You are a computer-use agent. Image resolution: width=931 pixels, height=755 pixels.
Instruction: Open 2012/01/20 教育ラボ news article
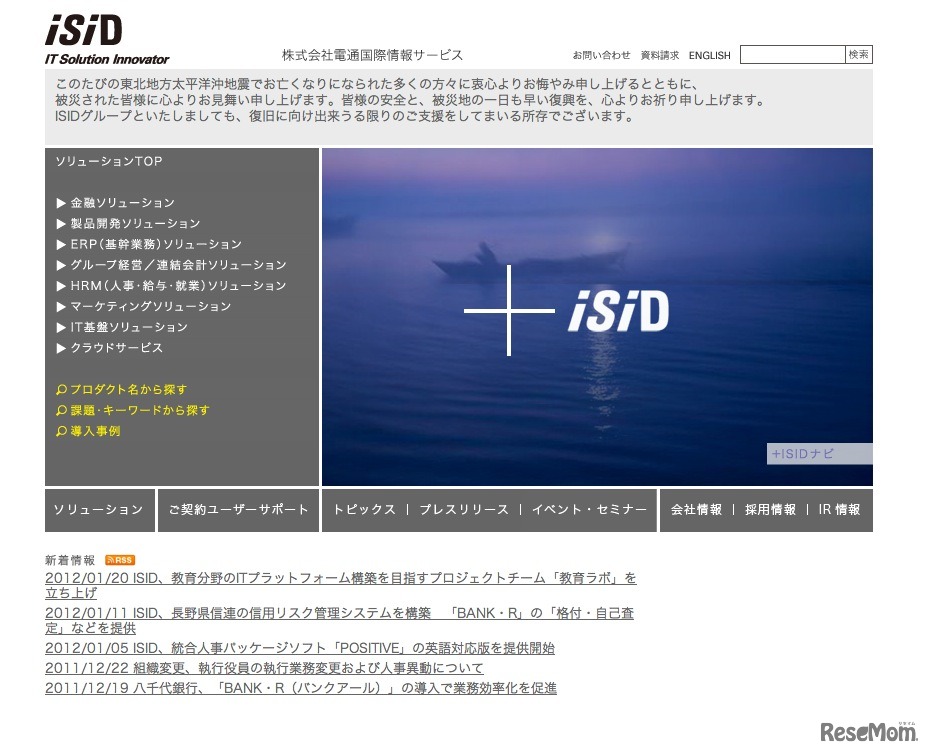341,585
